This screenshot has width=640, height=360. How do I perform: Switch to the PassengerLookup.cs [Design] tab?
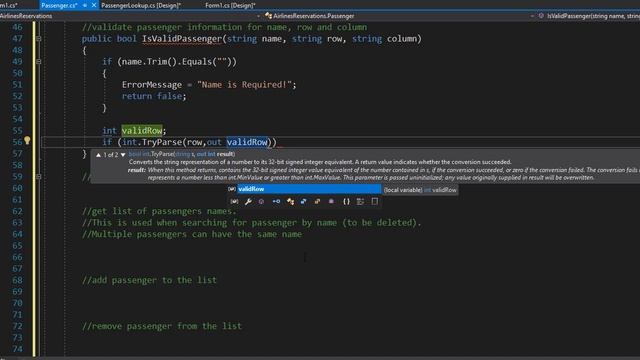pos(141,5)
